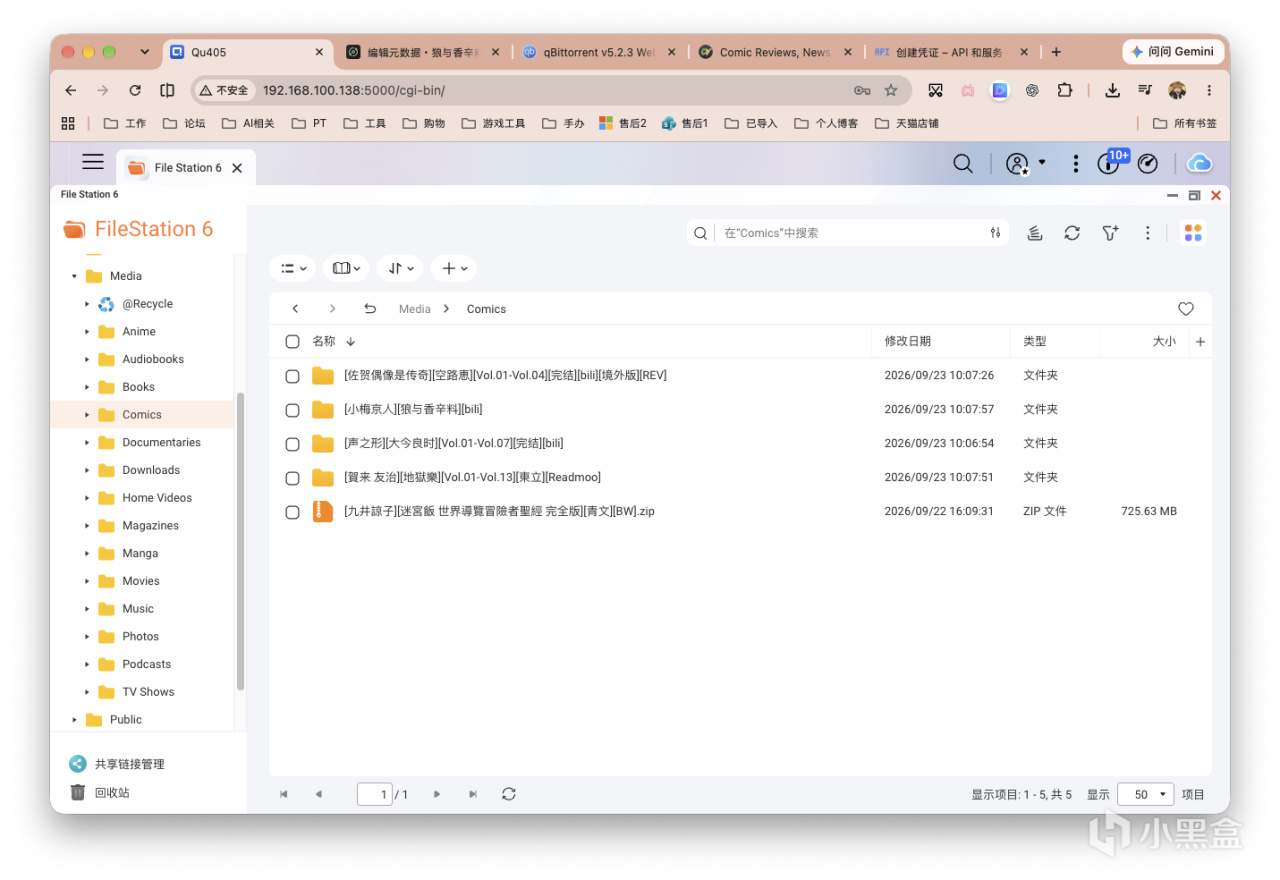This screenshot has height=880, width=1280.
Task: Tick checkbox for 迷宮飯 zip file
Action: [x=292, y=512]
